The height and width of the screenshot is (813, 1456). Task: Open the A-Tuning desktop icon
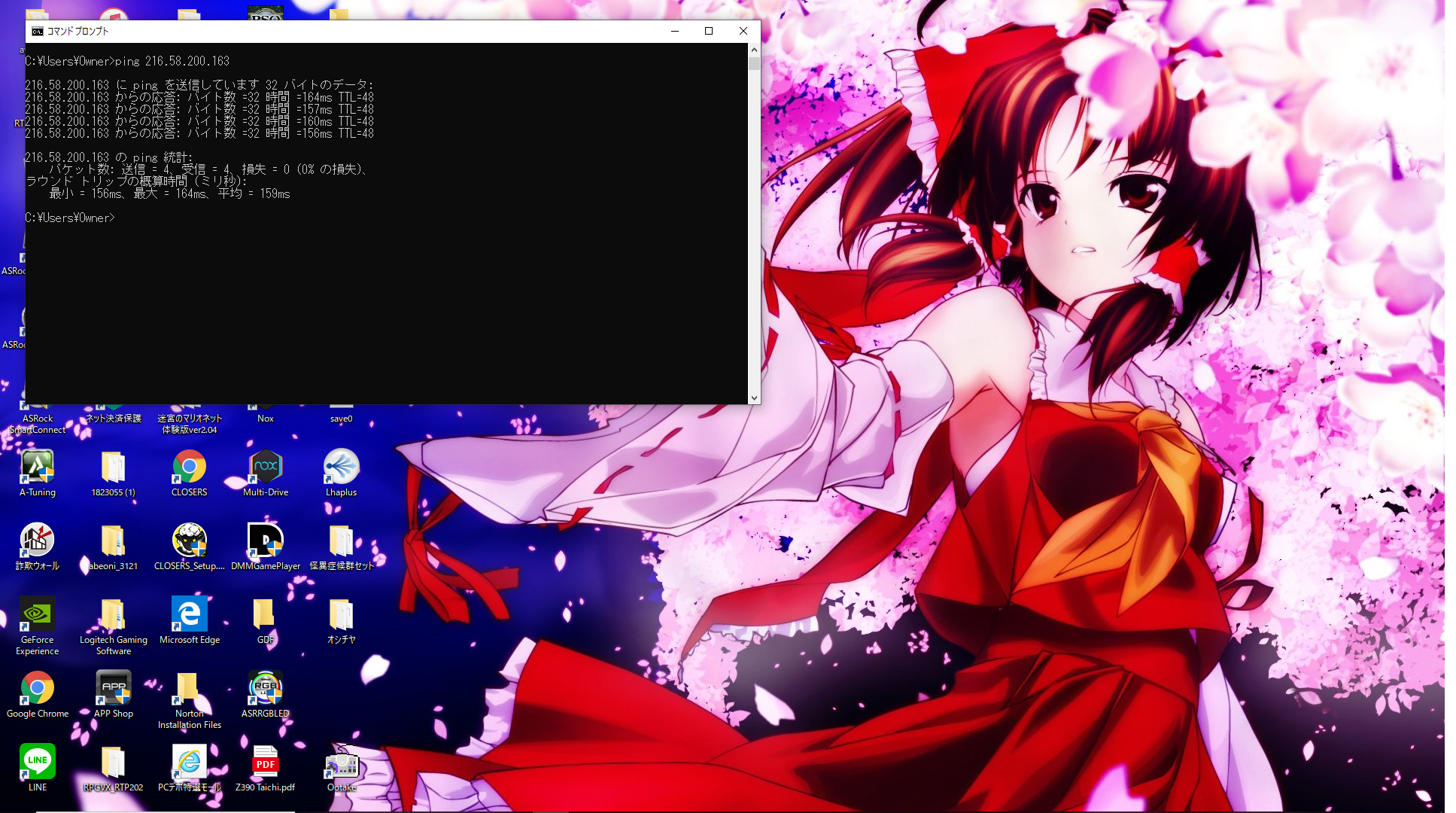(x=37, y=467)
